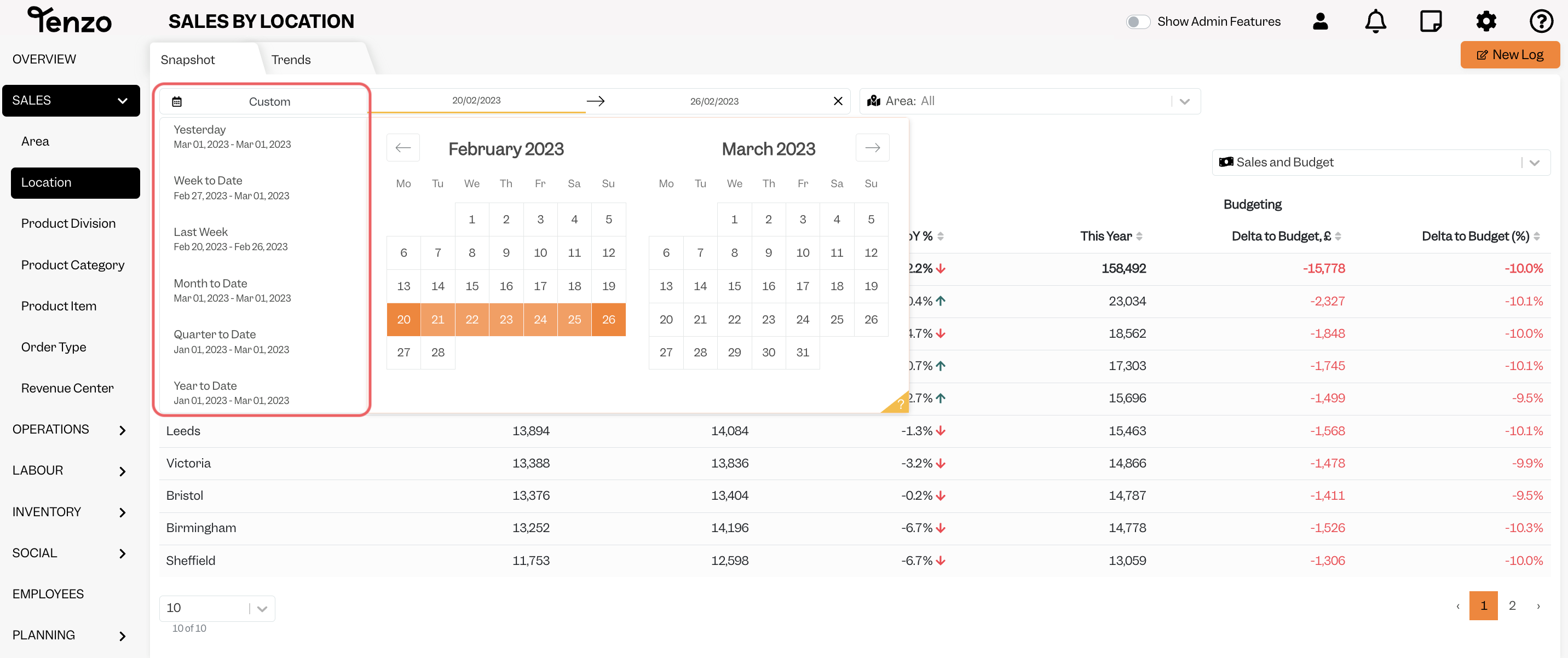Screen dimensions: 1568x658
Task: Click page 1 in pagination
Action: point(1483,605)
